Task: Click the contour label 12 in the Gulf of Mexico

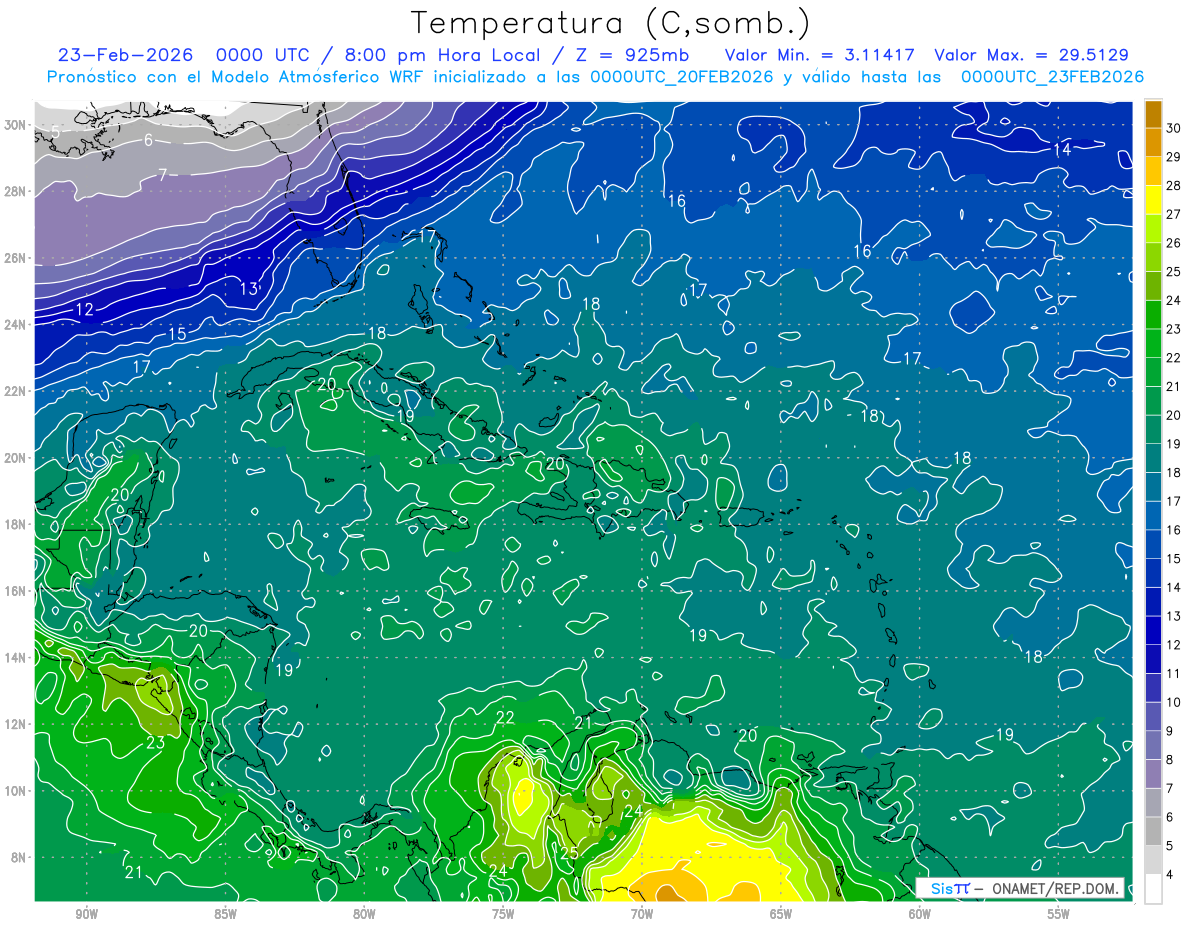Action: (x=84, y=310)
